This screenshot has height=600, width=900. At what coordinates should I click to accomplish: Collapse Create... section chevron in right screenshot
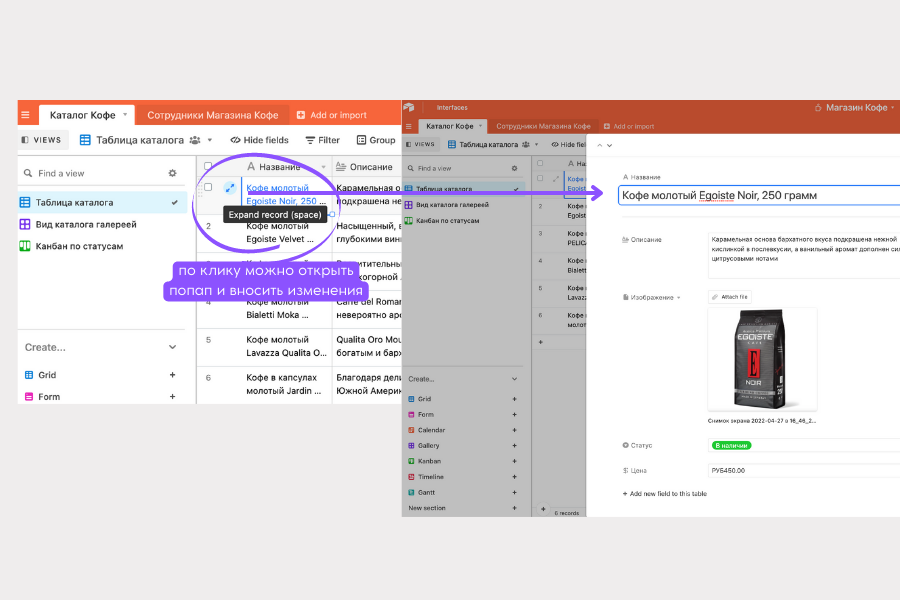(x=514, y=379)
